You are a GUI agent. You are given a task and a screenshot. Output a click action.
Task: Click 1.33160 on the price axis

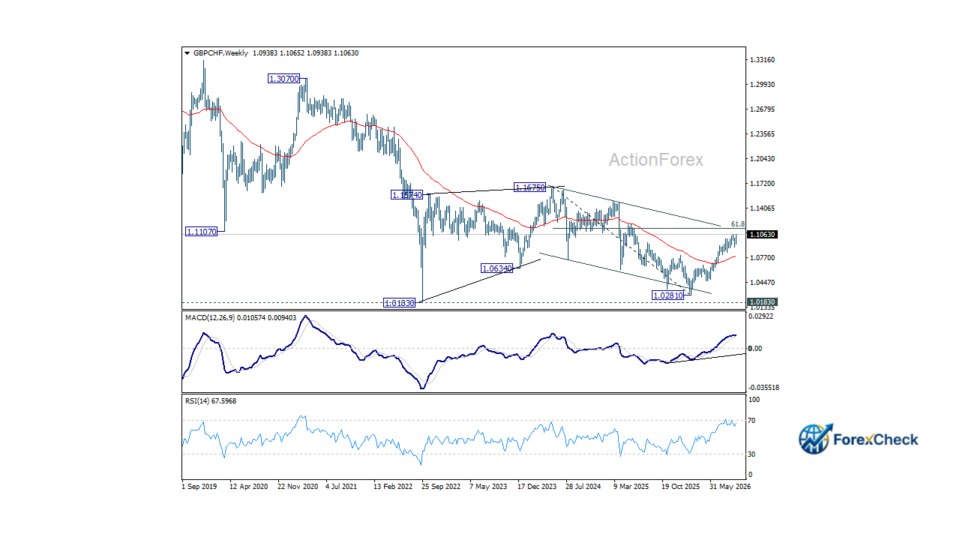[x=762, y=60]
